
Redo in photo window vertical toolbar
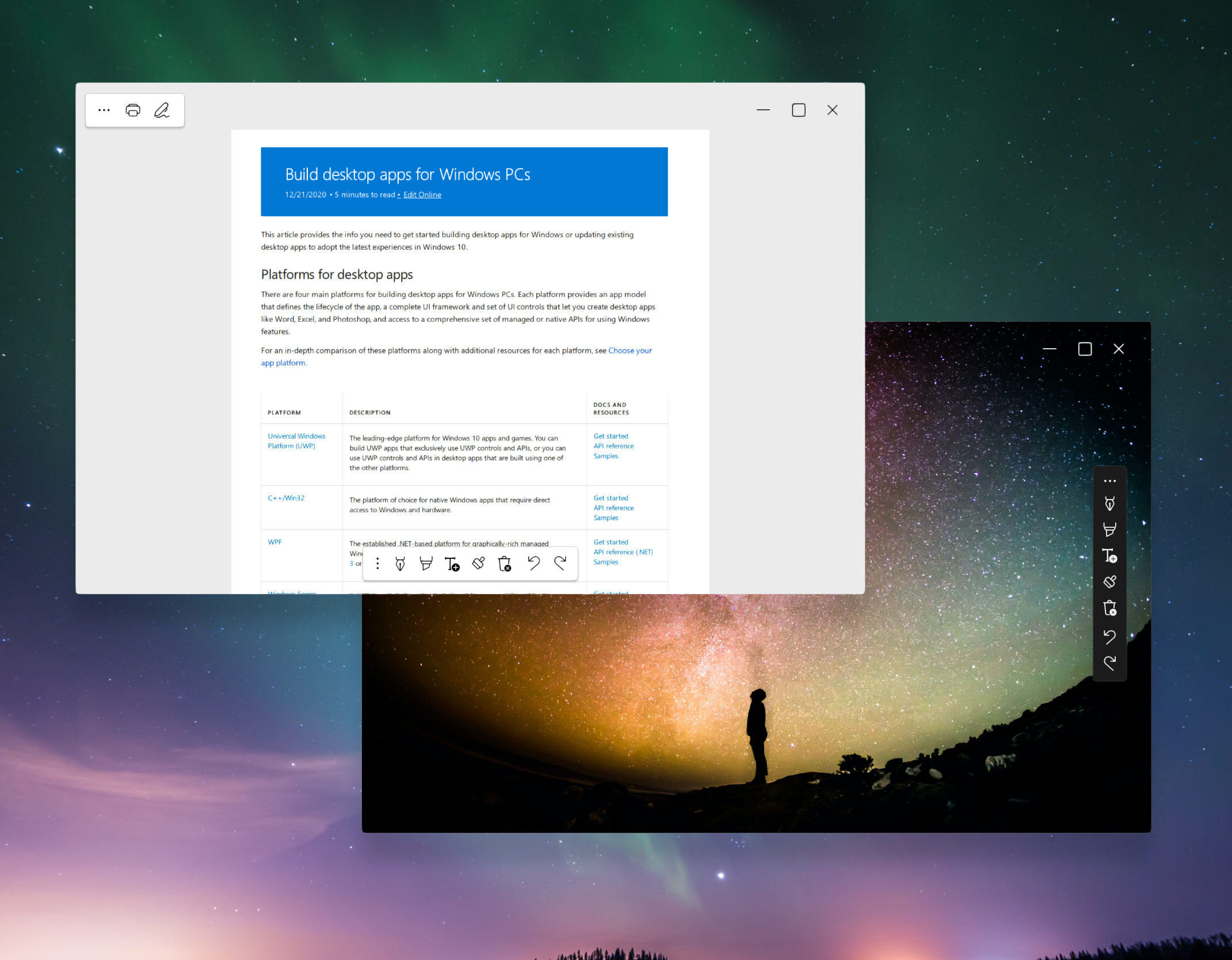tap(1110, 663)
